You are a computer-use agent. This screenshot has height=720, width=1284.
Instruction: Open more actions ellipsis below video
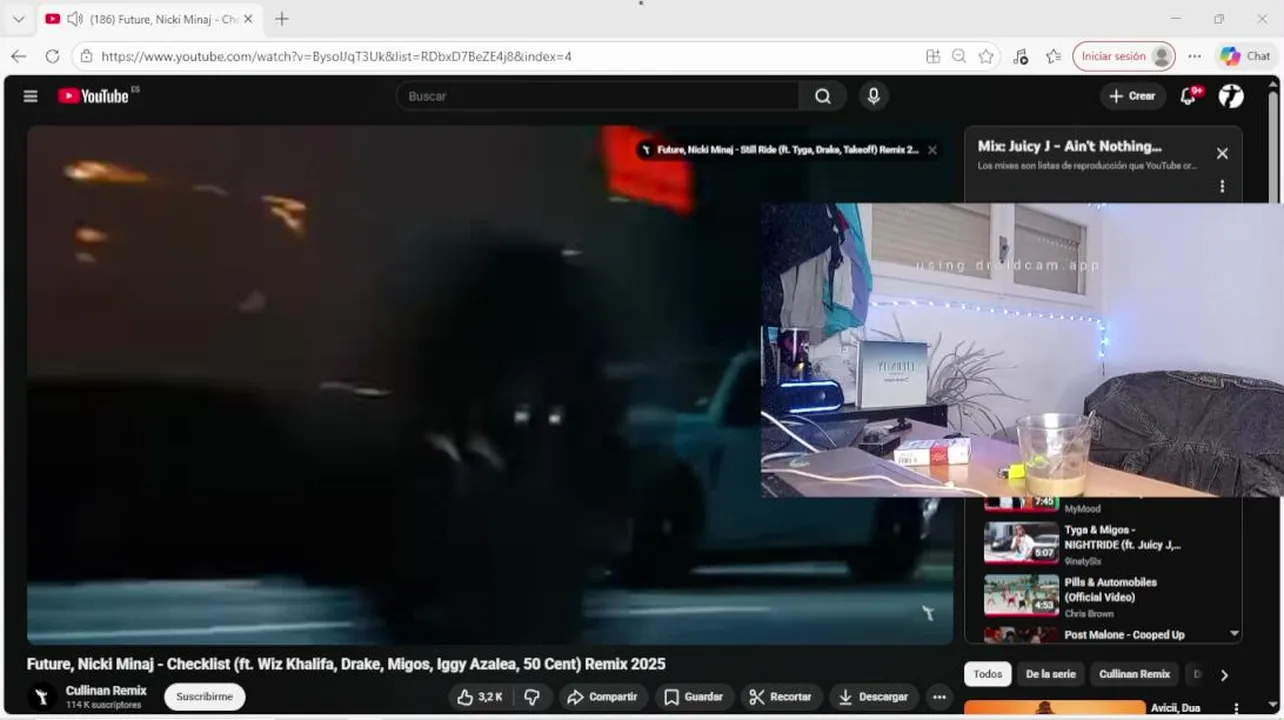tap(939, 697)
